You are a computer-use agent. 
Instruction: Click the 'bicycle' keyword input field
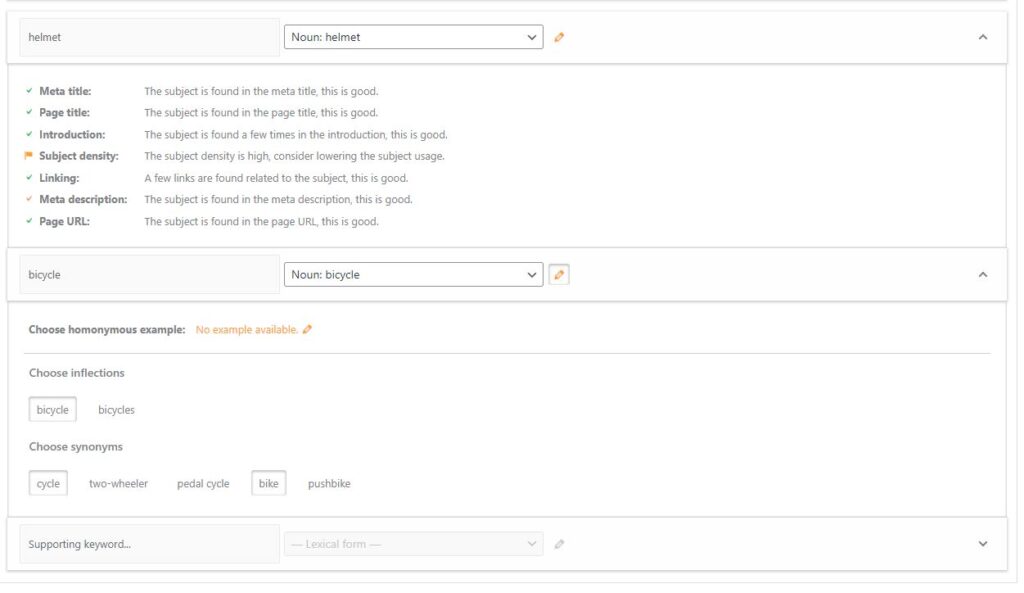150,275
